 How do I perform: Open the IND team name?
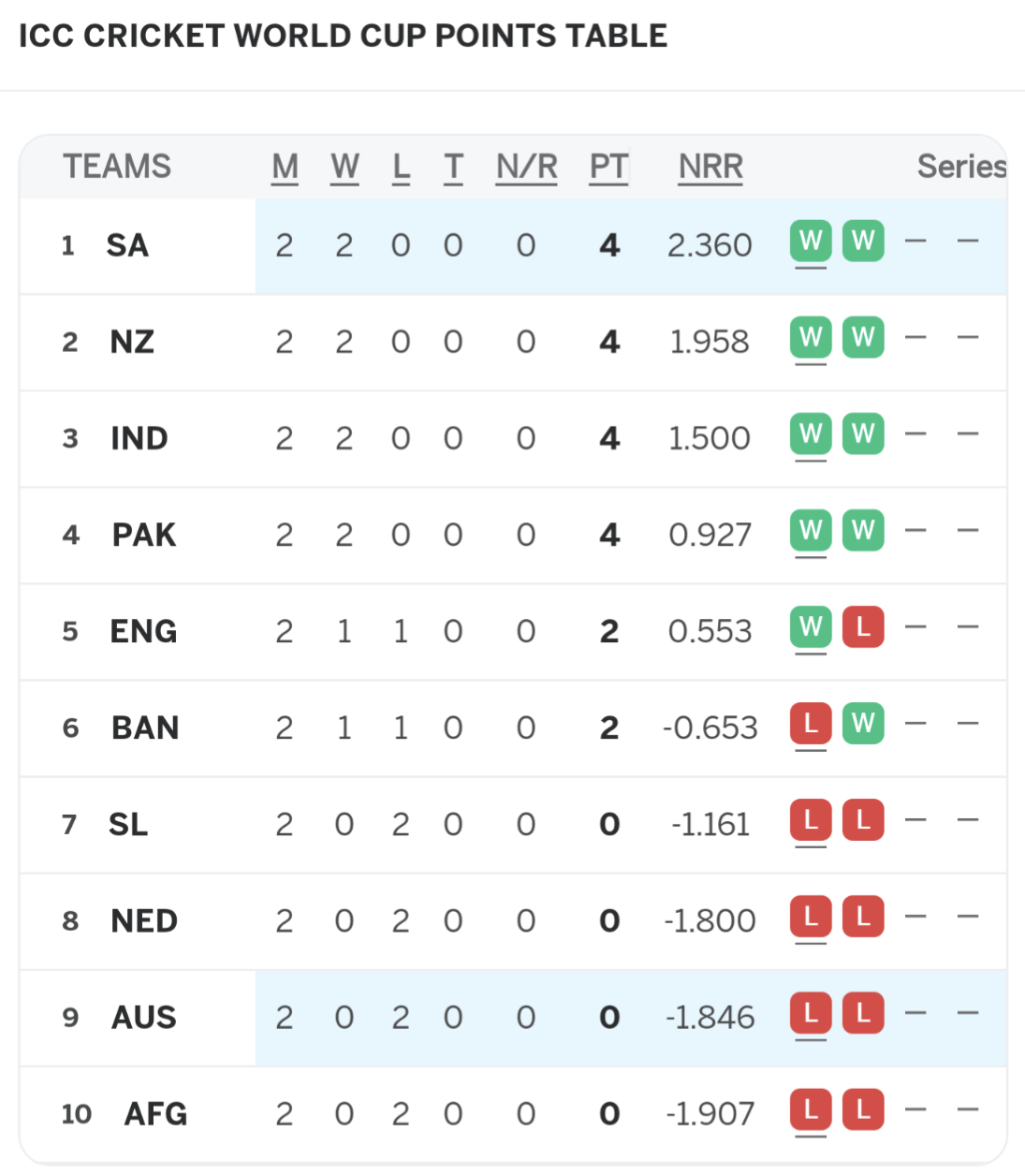[139, 438]
